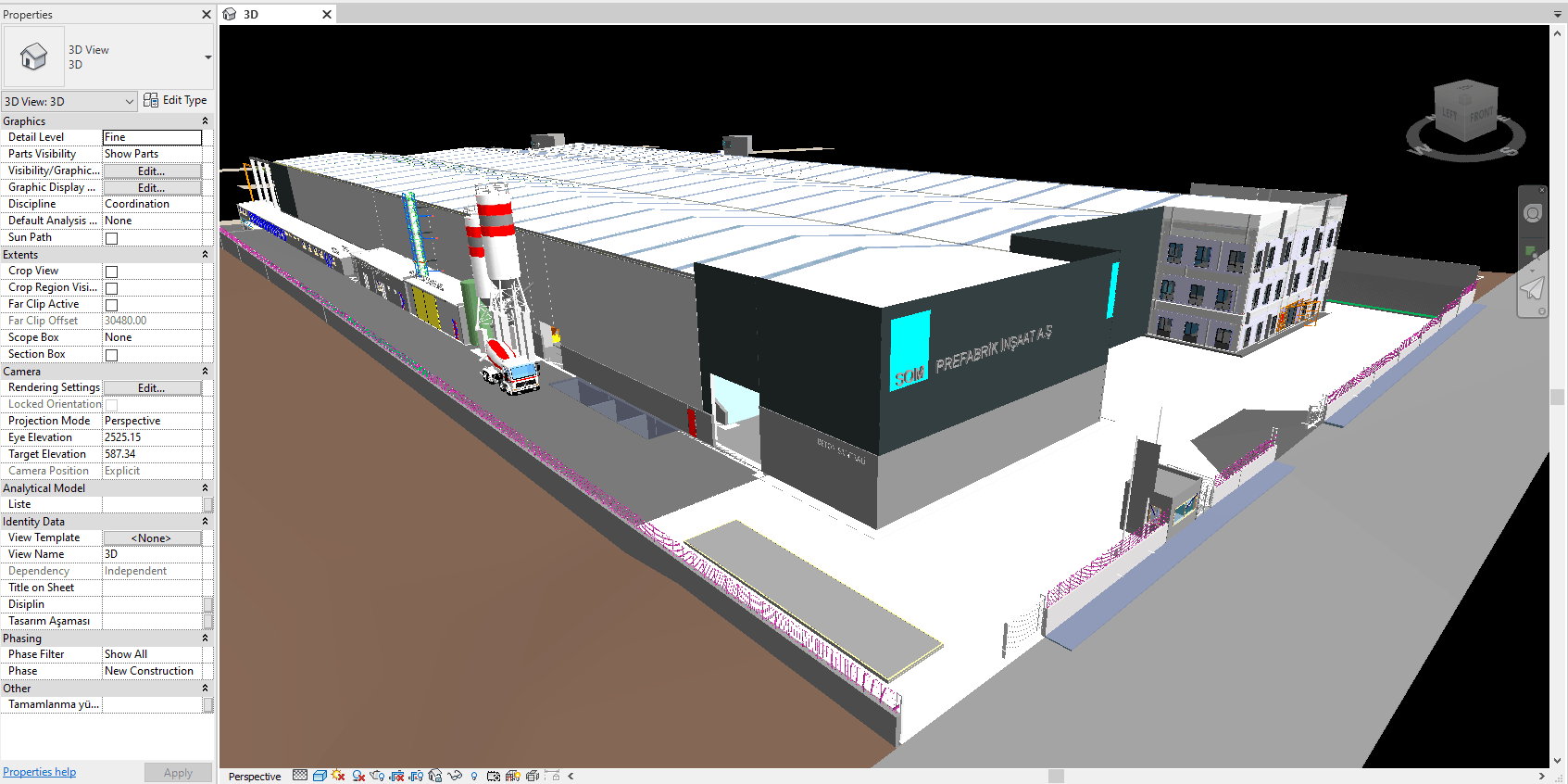Screen dimensions: 1568x784
Task: Click the Temporary Hide/Isolate glasses icon
Action: pyautogui.click(x=455, y=776)
